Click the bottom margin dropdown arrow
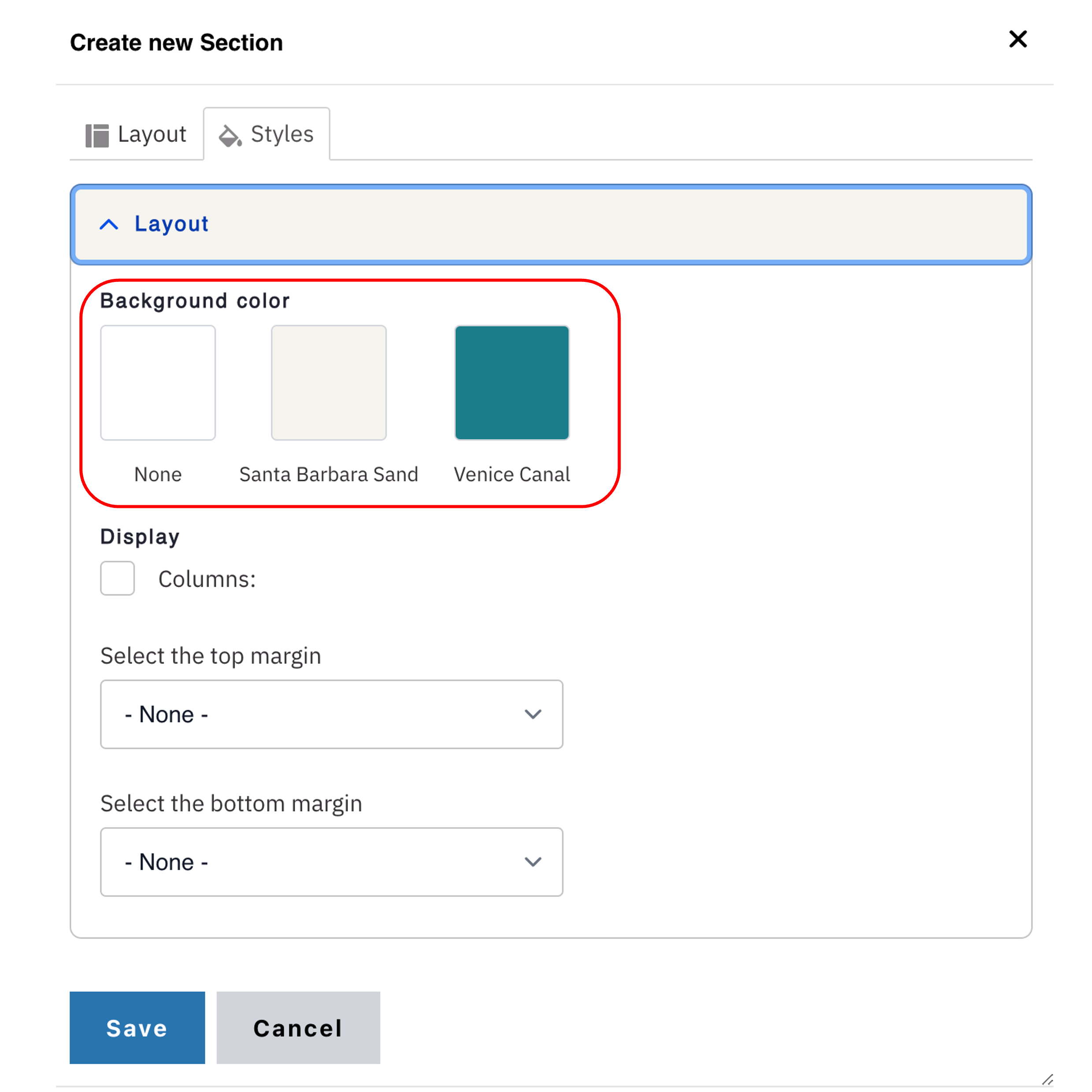1092x1092 pixels. coord(533,861)
